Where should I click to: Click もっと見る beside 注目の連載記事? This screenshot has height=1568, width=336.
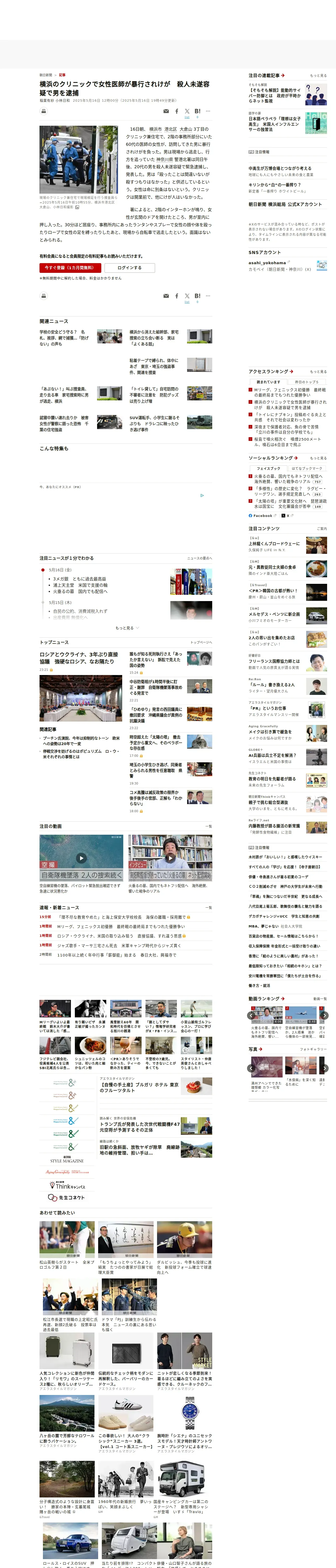click(318, 76)
